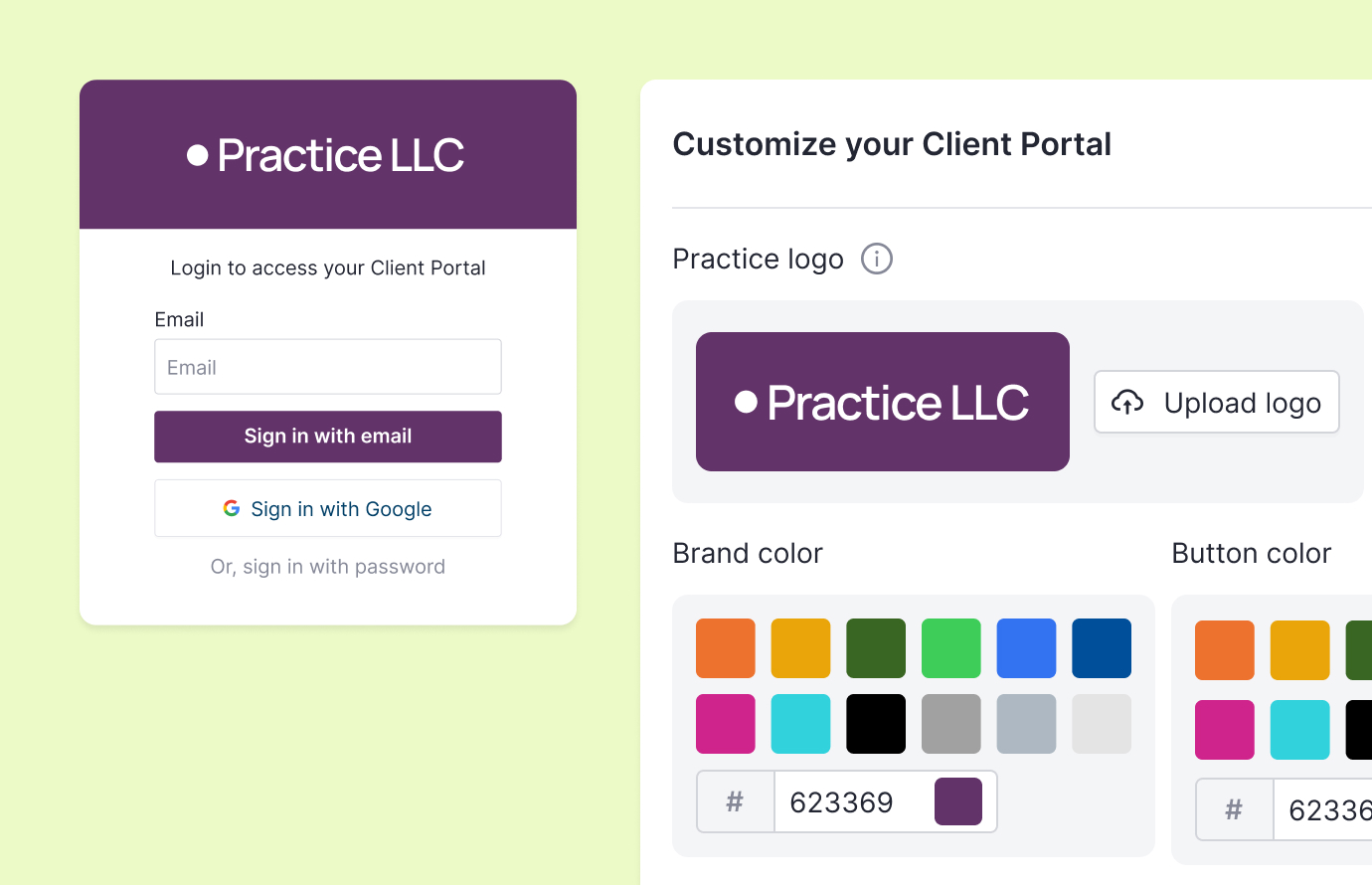Click the cloud upload icon inside Upload logo
The width and height of the screenshot is (1372, 885).
[x=1128, y=402]
